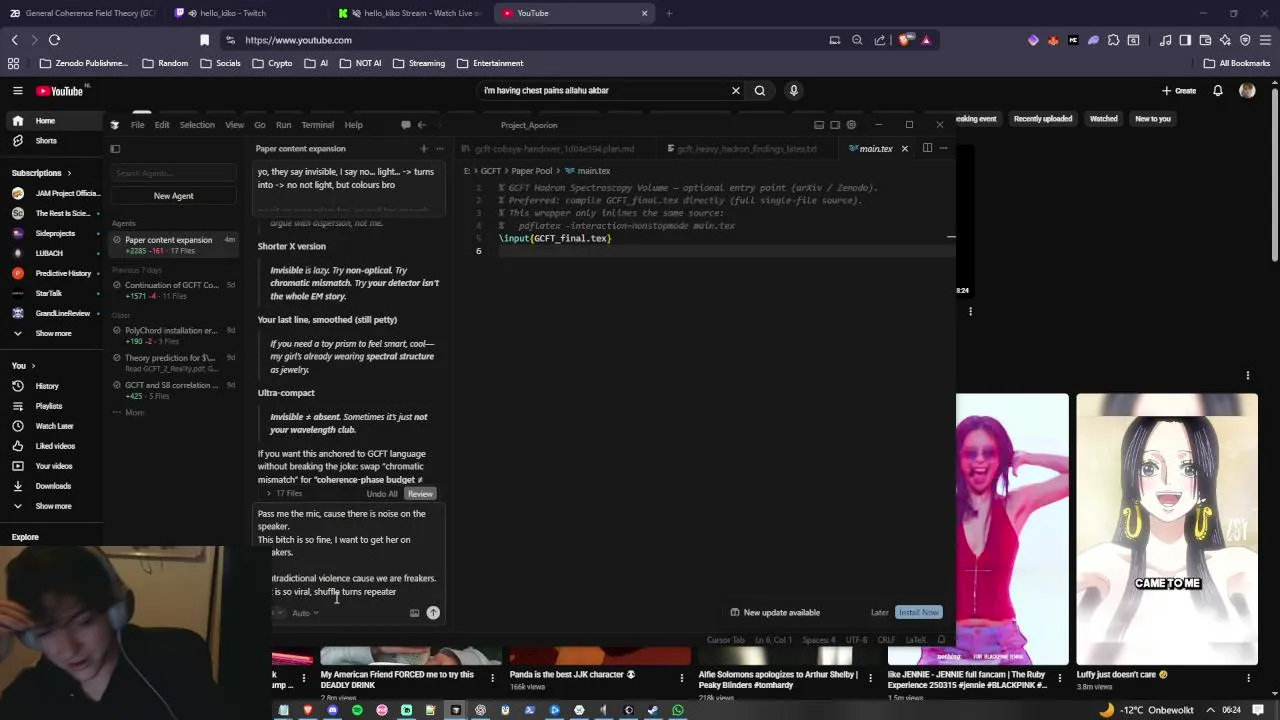1280x720 pixels.
Task: Open the Run menu in Cursor
Action: pyautogui.click(x=283, y=125)
